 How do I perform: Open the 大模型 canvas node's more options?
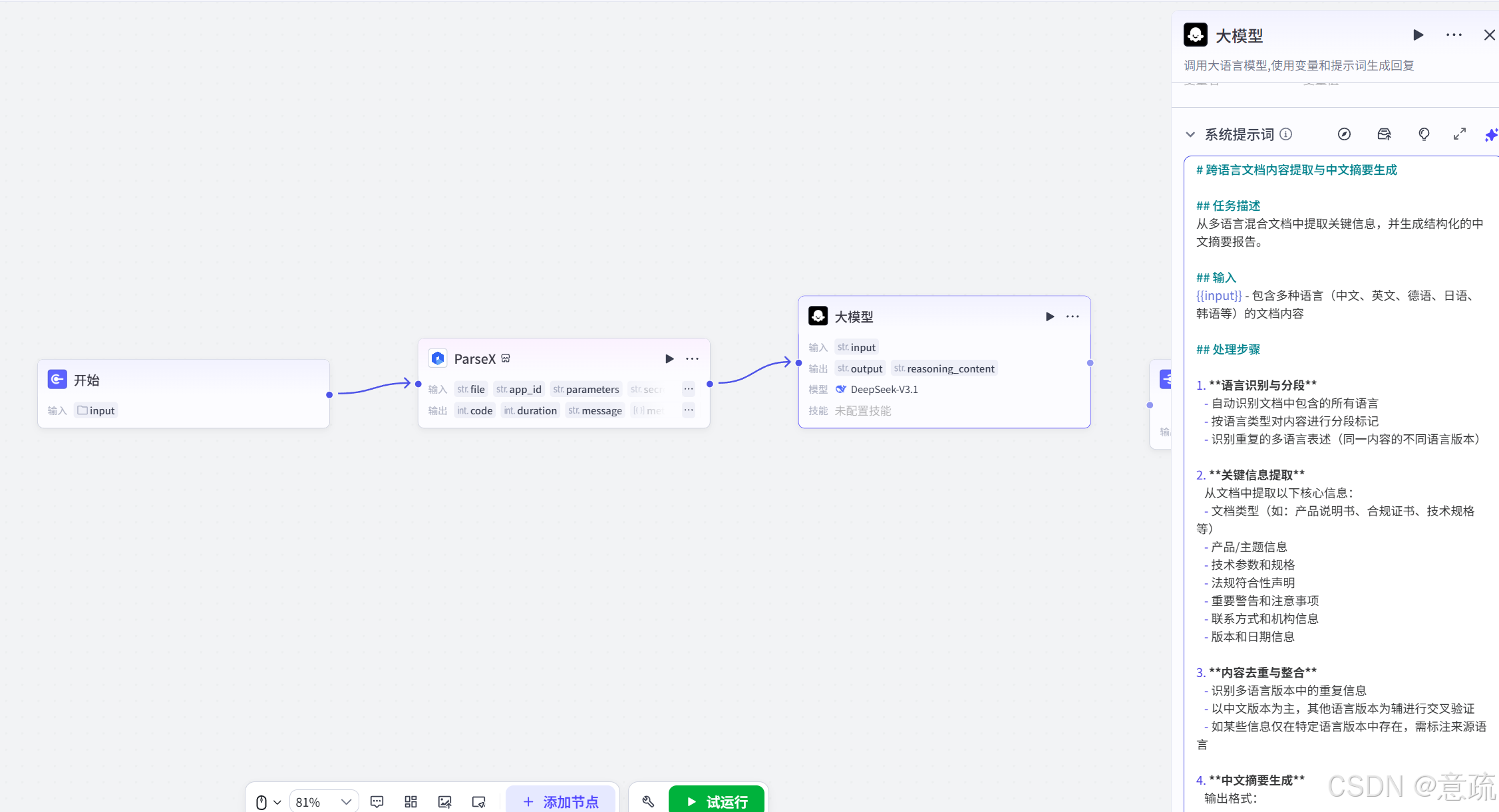[x=1073, y=317]
